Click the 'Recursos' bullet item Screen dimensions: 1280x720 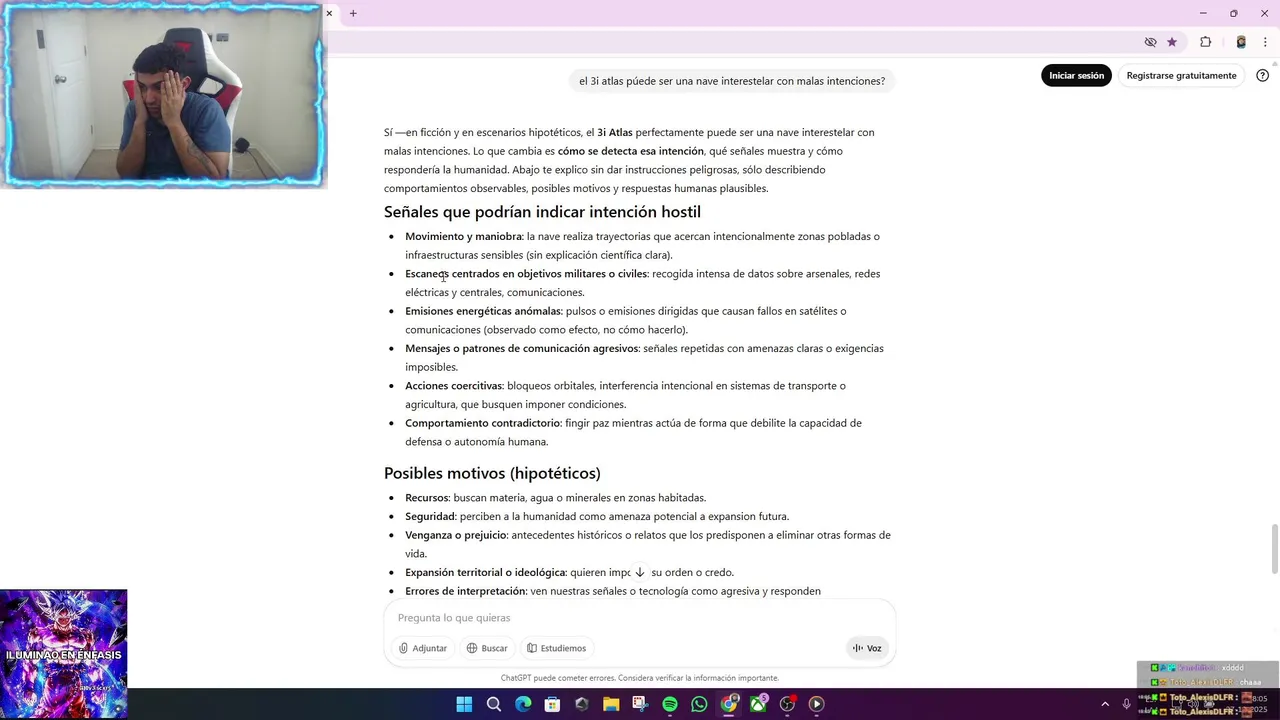[x=555, y=498]
